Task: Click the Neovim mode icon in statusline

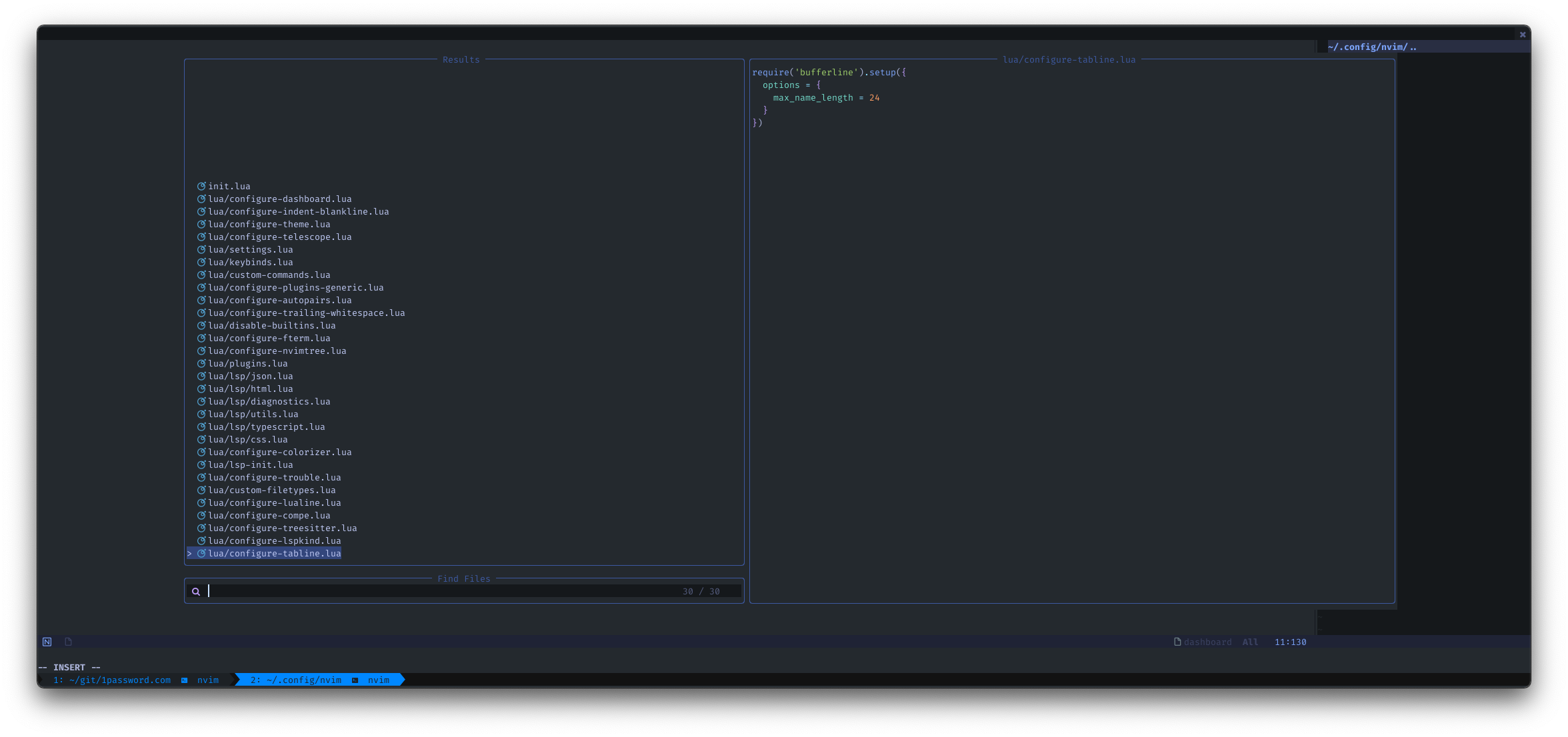Action: 47,642
